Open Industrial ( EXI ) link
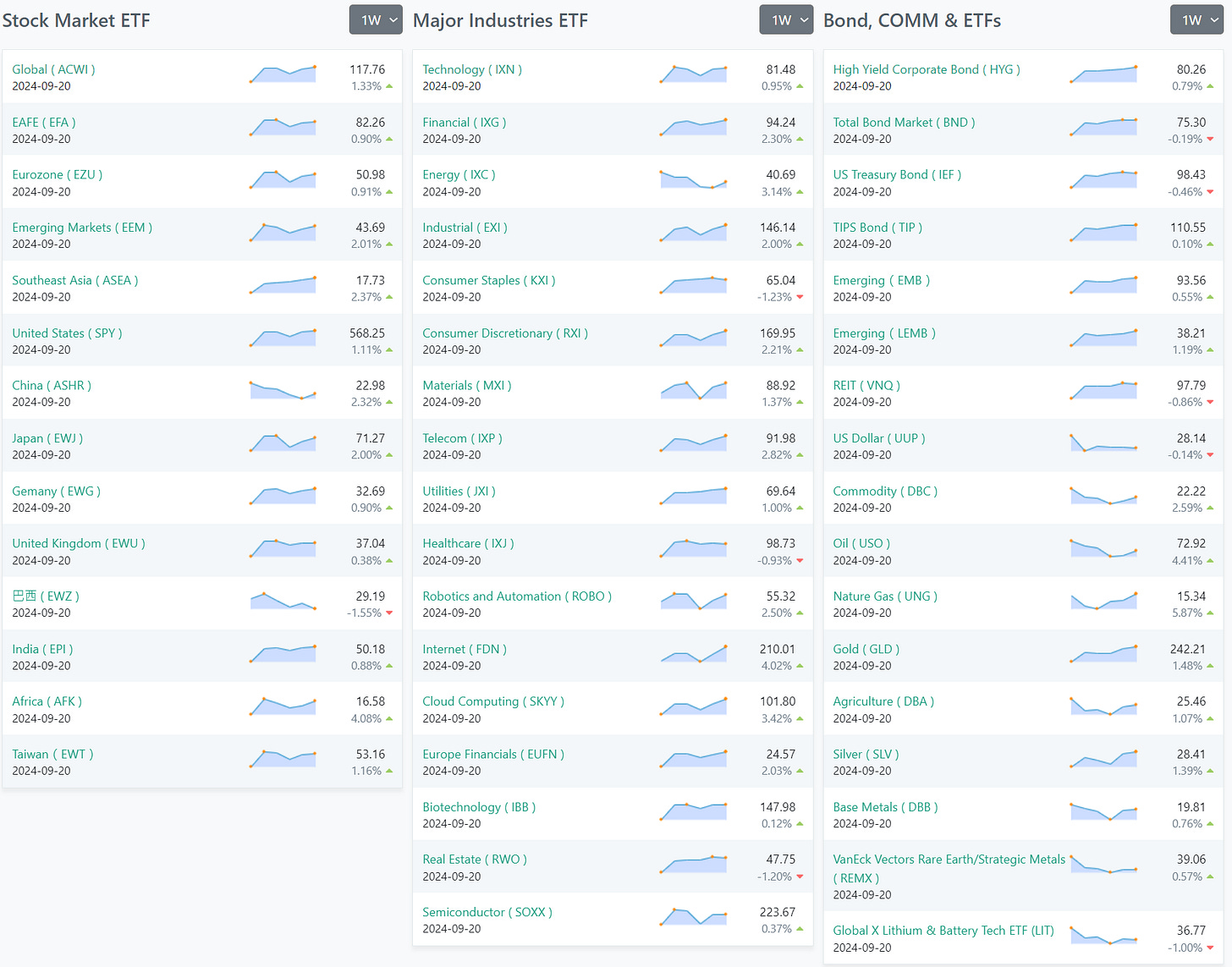 (465, 228)
